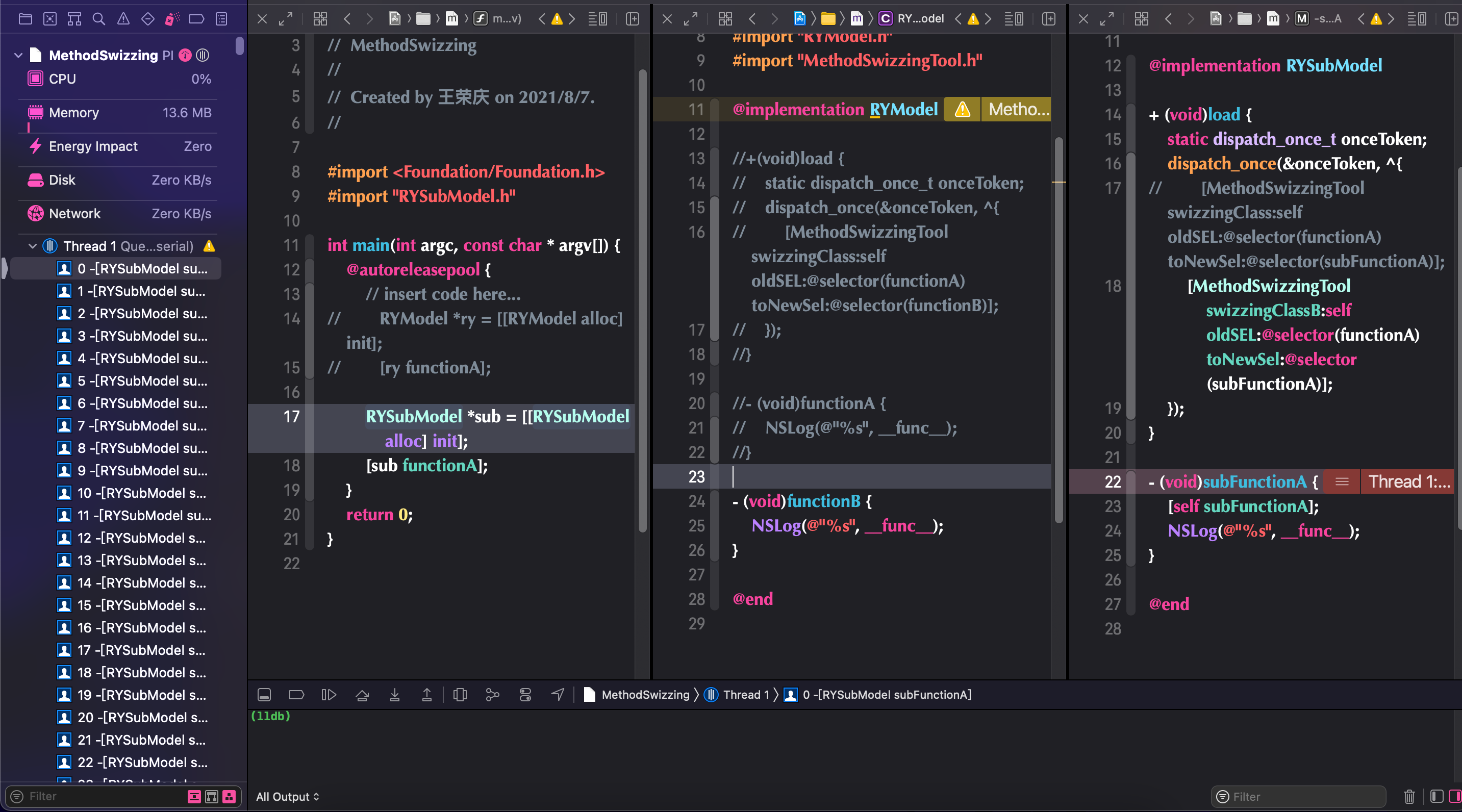Open the Project navigator folder icon
The image size is (1462, 812).
(26, 19)
